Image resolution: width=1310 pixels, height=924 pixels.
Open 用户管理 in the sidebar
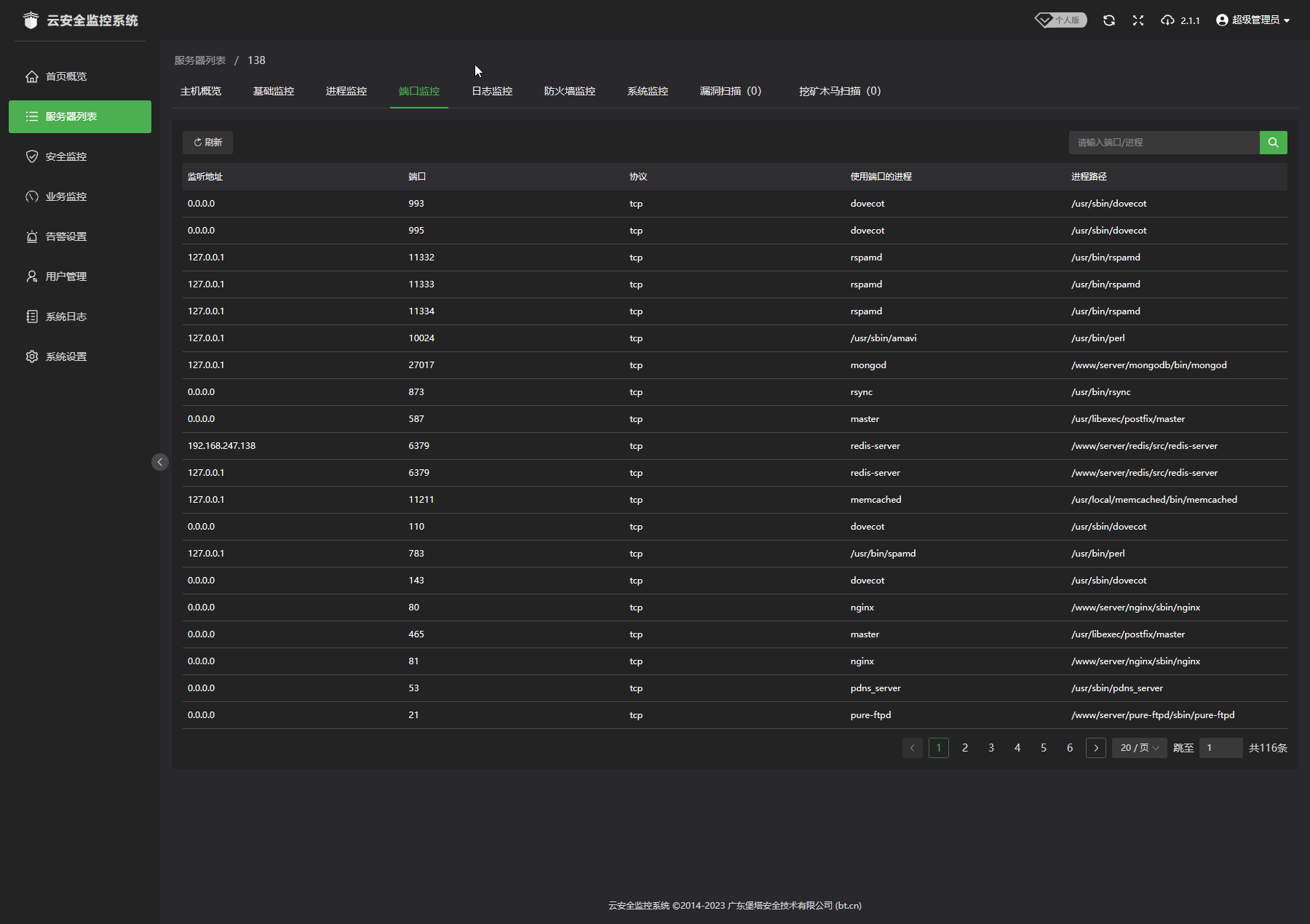coord(65,276)
